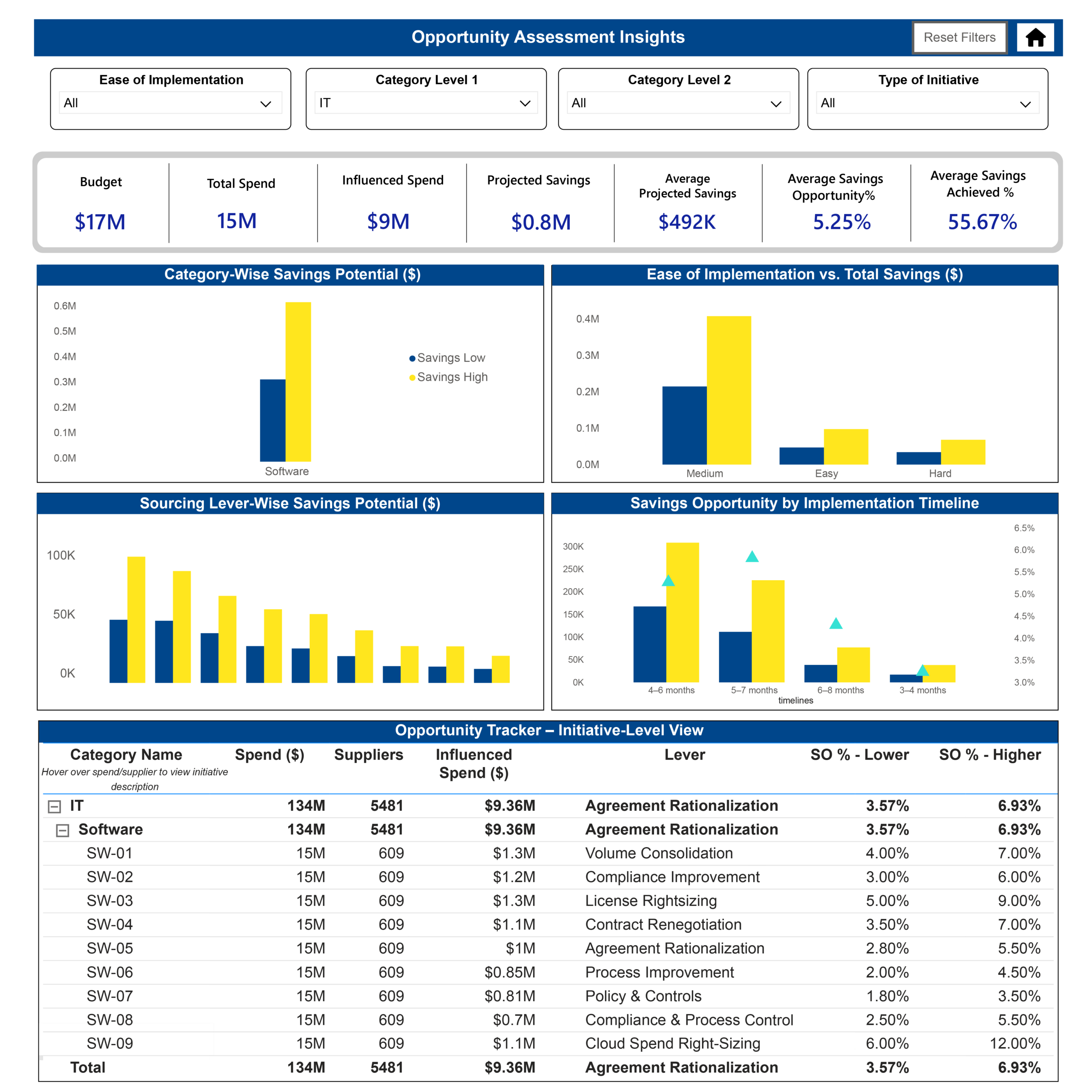Click the SW-03 row in tracker
The width and height of the screenshot is (1092, 1092).
click(548, 901)
